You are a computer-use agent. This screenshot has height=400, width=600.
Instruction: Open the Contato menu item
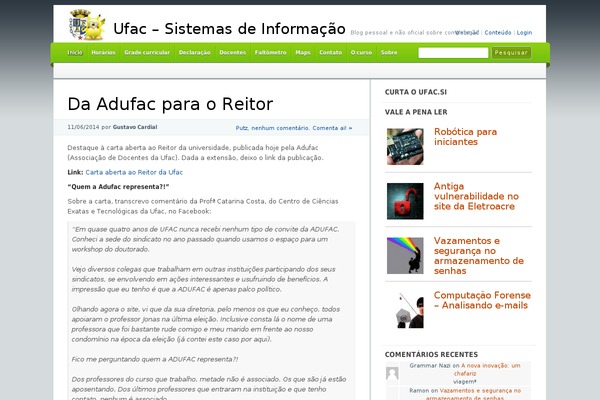click(331, 52)
